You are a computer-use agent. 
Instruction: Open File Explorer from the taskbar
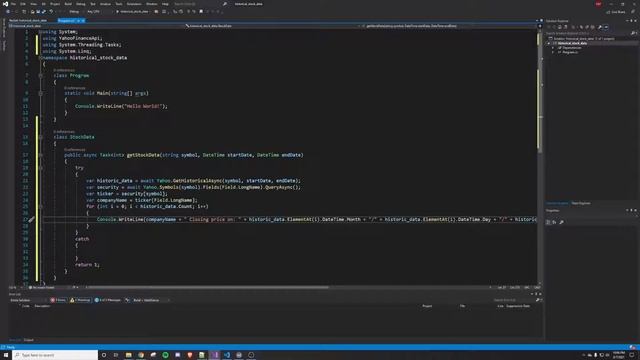coord(129,355)
